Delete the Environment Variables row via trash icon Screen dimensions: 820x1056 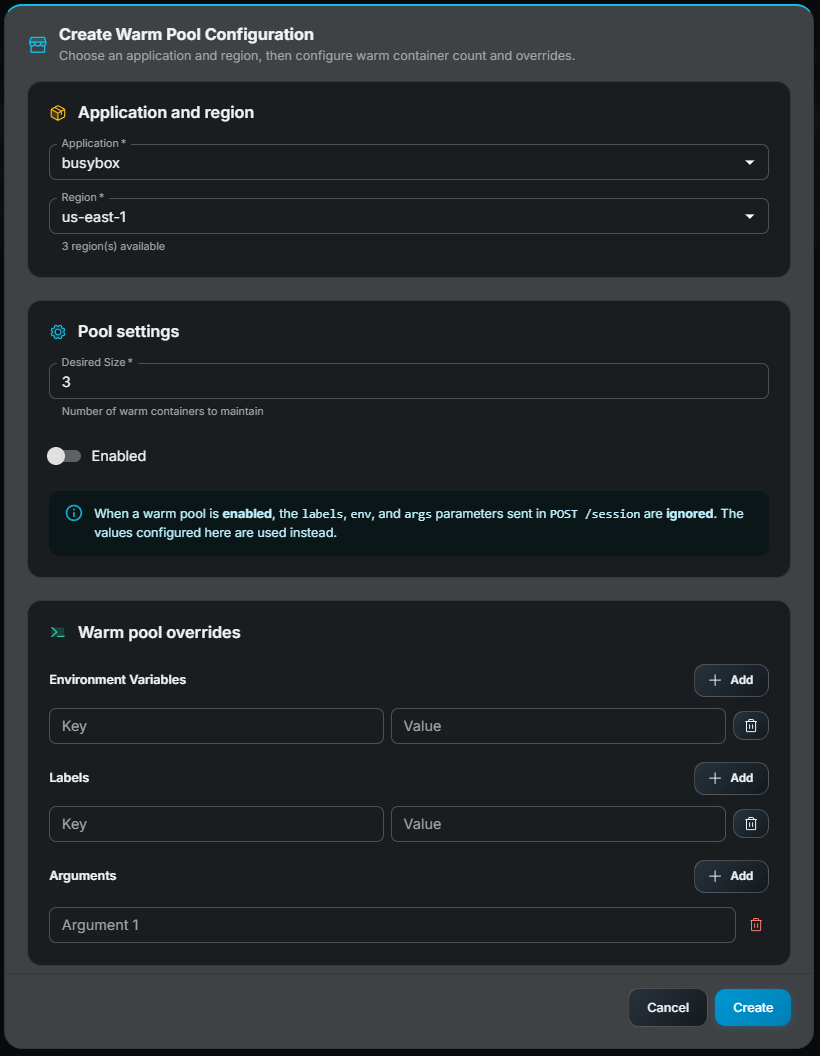point(750,725)
